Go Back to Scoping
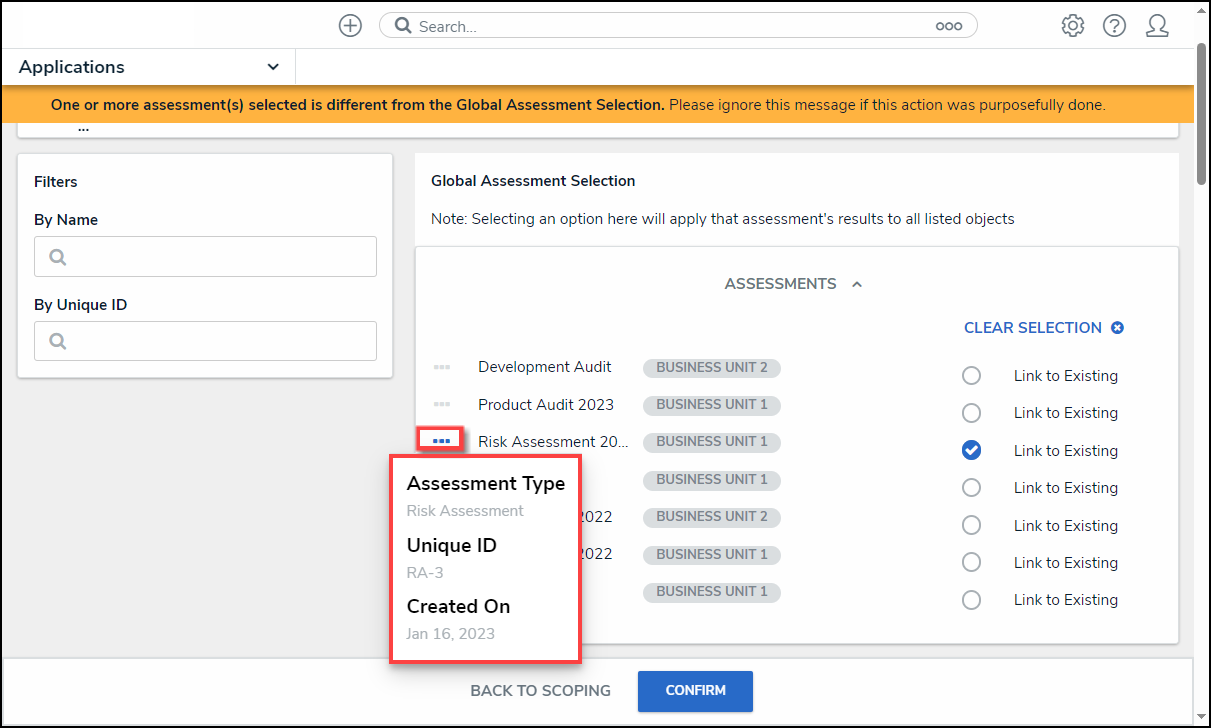The image size is (1211, 728). click(540, 691)
